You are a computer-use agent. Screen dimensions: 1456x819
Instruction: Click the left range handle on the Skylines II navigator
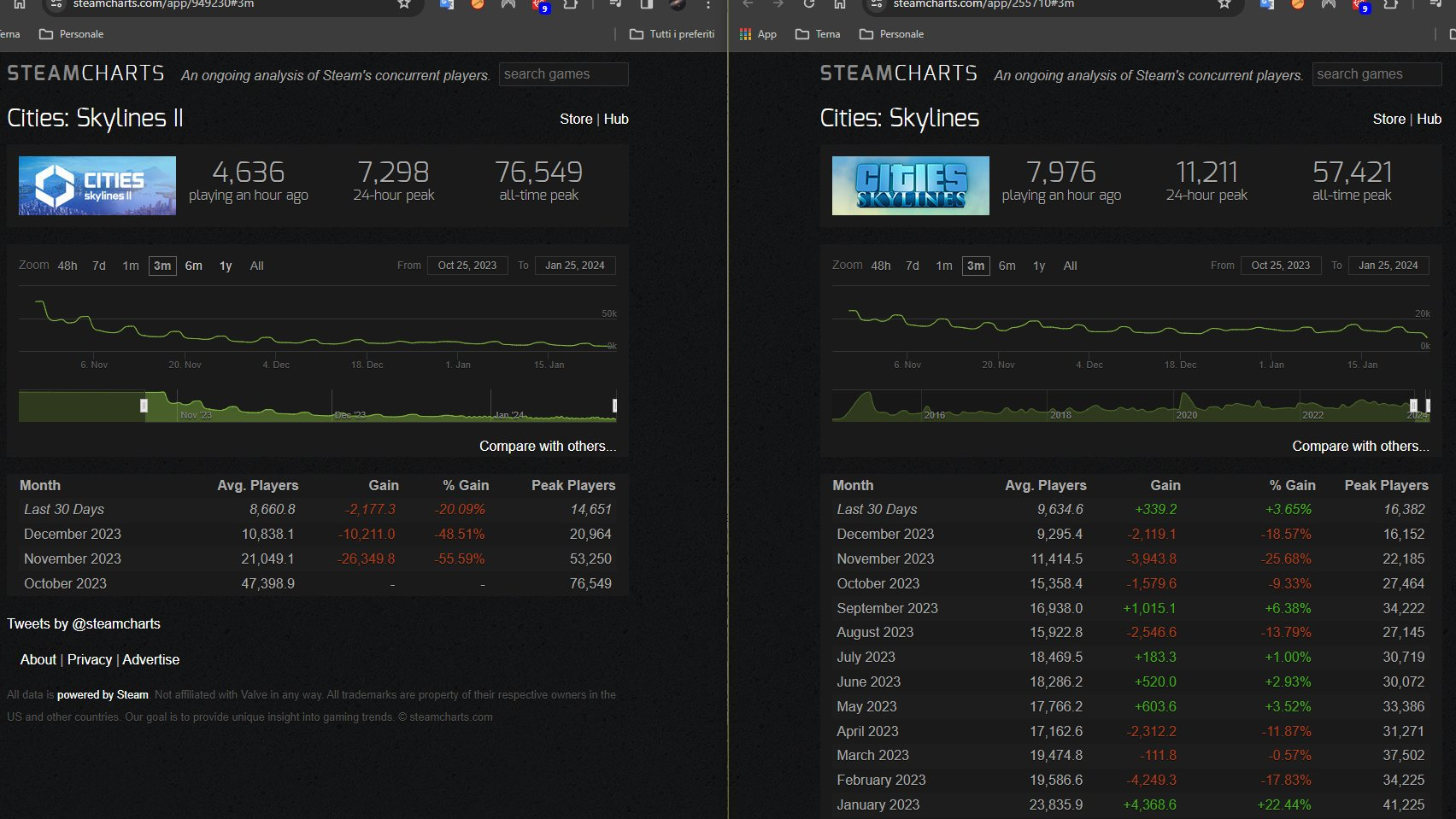[144, 406]
